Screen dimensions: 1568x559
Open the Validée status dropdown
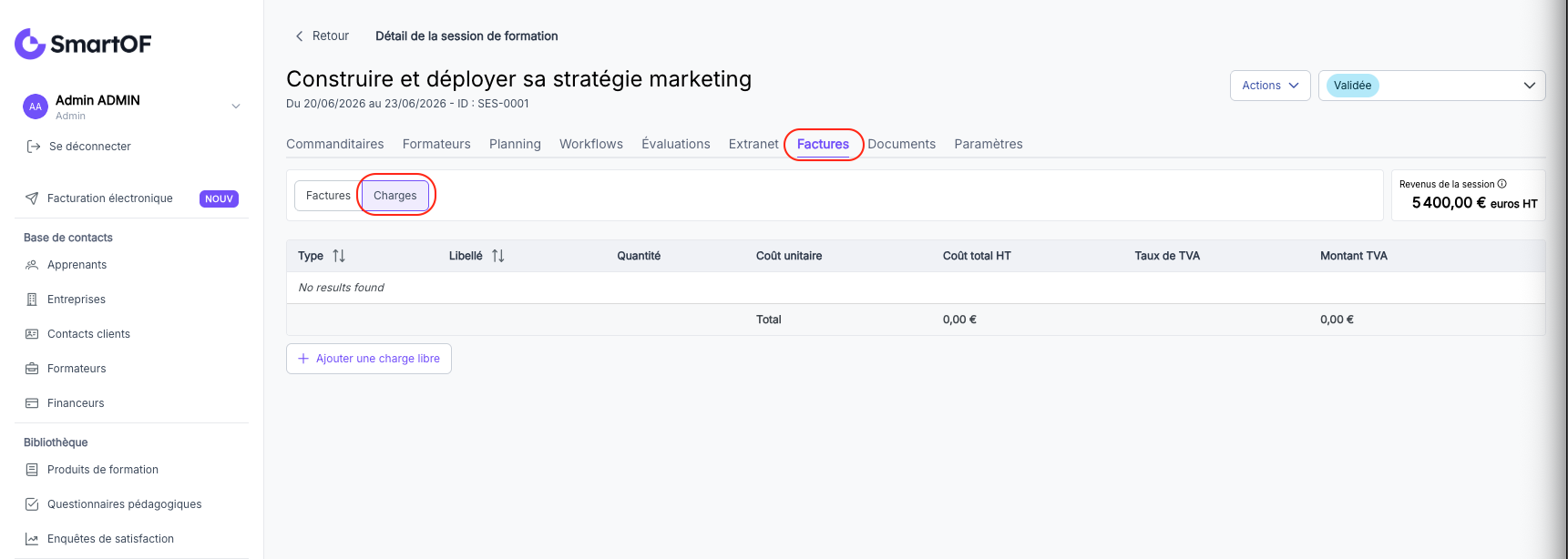pos(1431,86)
